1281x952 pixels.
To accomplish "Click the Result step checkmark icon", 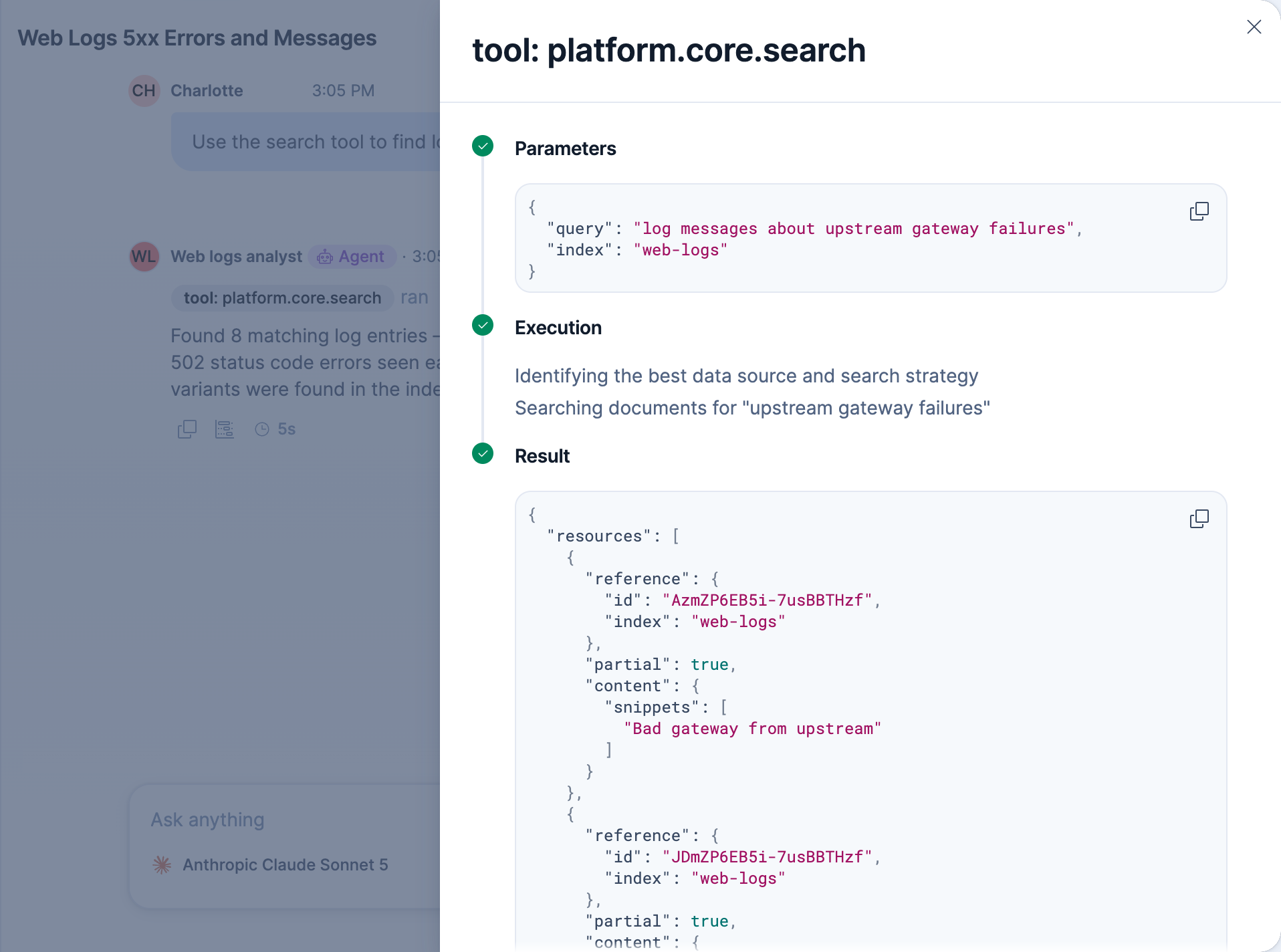I will click(x=483, y=453).
